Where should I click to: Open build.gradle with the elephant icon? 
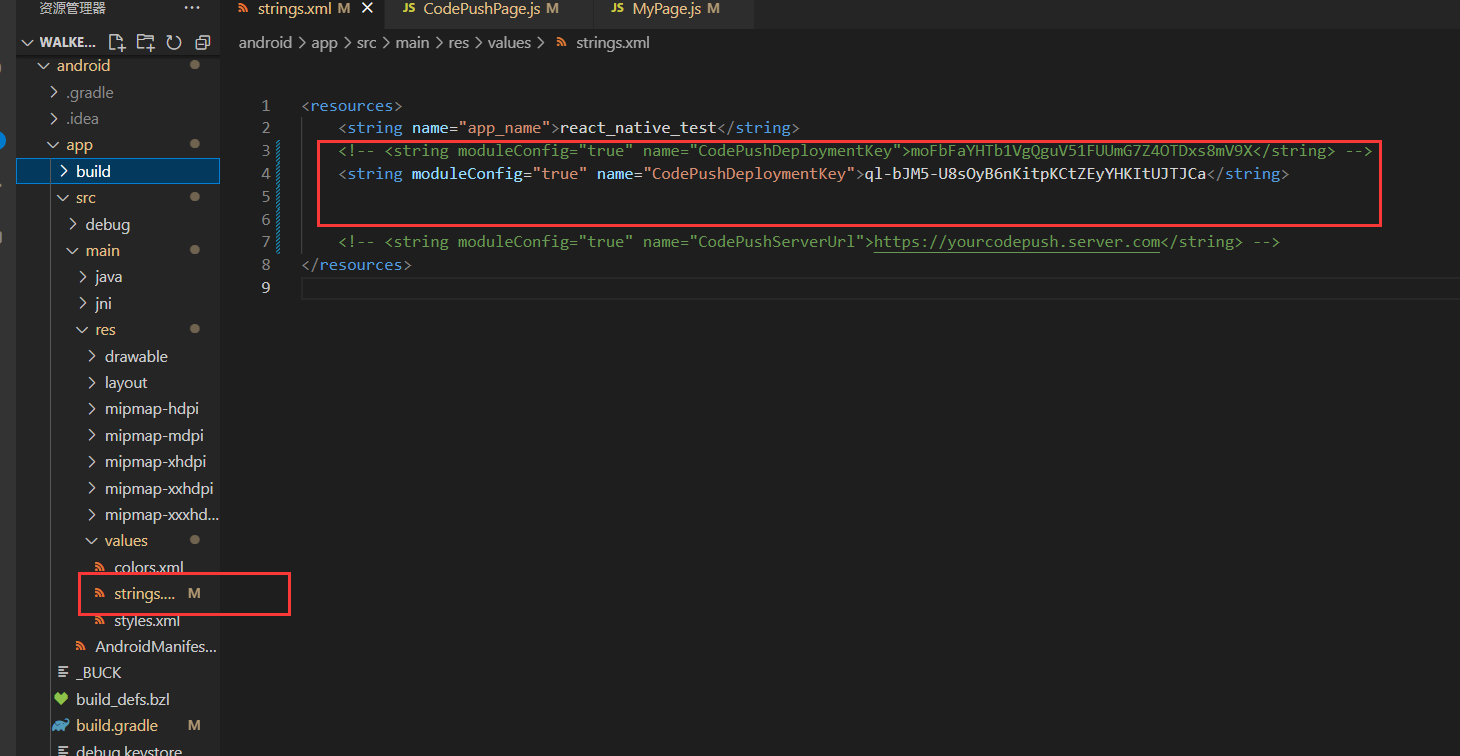116,725
